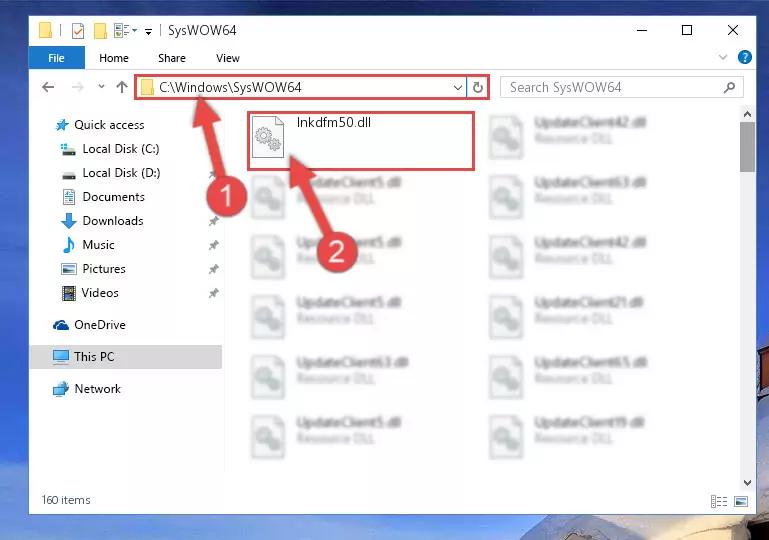Viewport: 769px width, 540px height.
Task: Select Local Disk (C:) in sidebar
Action: pyautogui.click(x=121, y=149)
